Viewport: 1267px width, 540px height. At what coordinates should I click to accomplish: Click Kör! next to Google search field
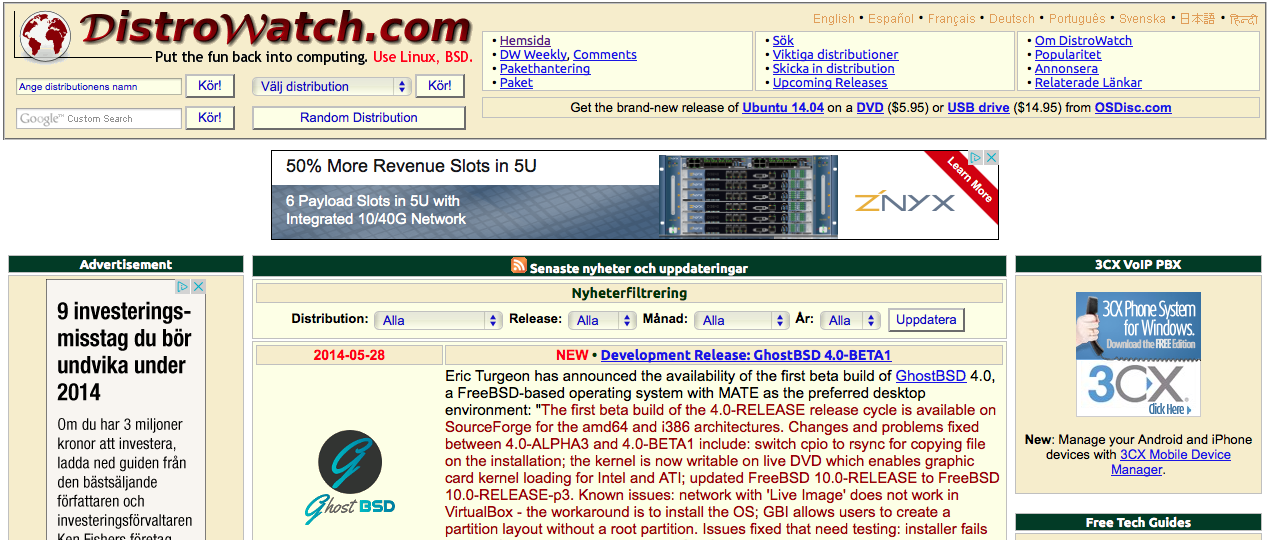pos(210,118)
